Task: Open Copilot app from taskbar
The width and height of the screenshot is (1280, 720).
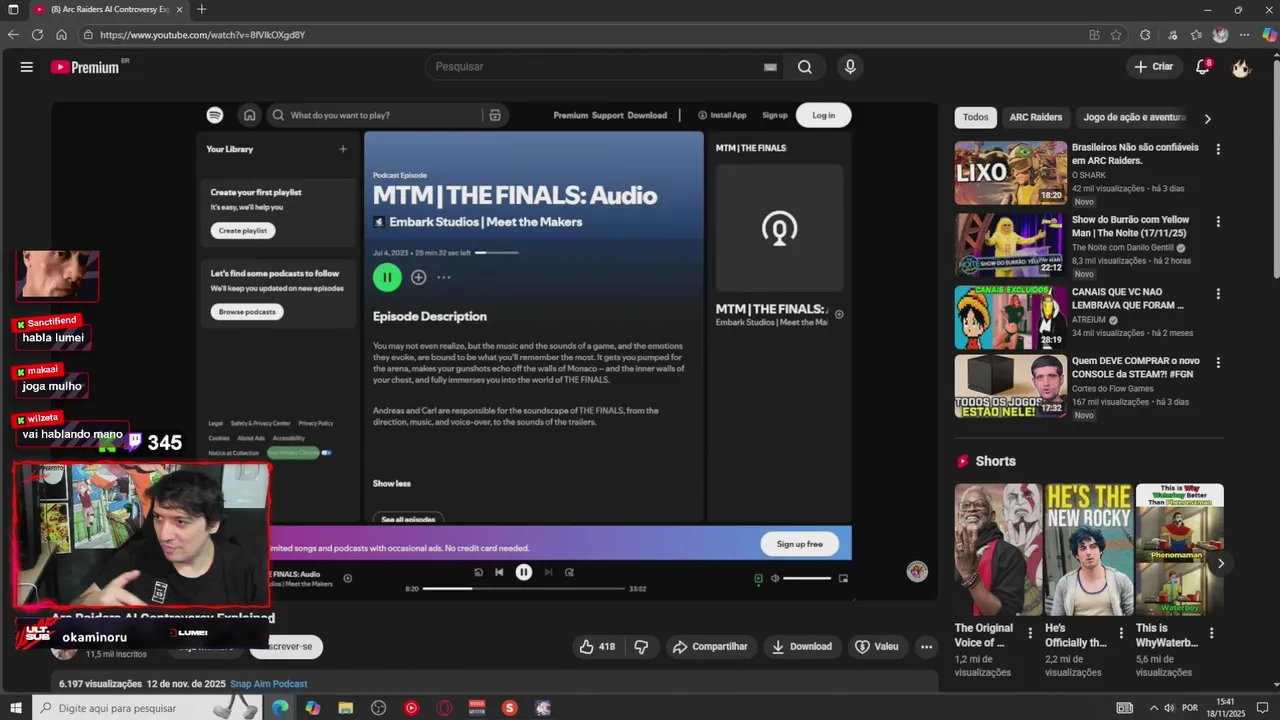Action: pos(313,708)
